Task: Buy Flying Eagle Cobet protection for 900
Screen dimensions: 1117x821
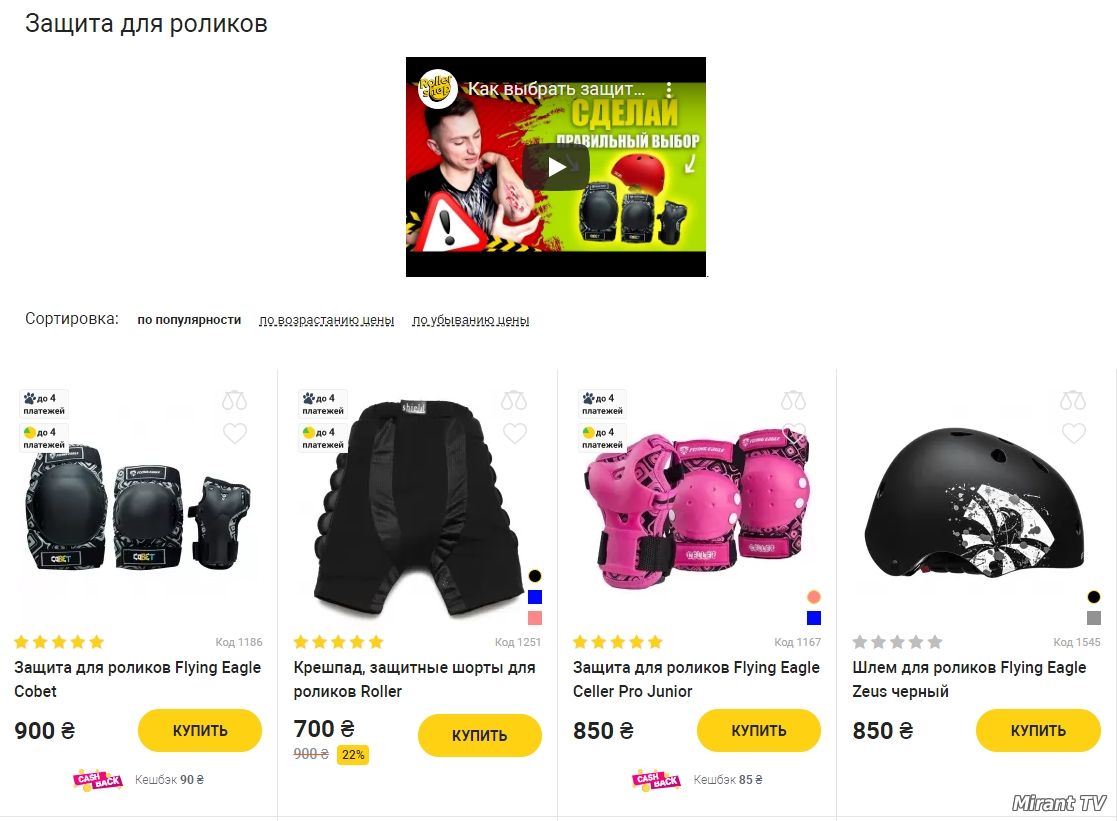Action: point(199,730)
